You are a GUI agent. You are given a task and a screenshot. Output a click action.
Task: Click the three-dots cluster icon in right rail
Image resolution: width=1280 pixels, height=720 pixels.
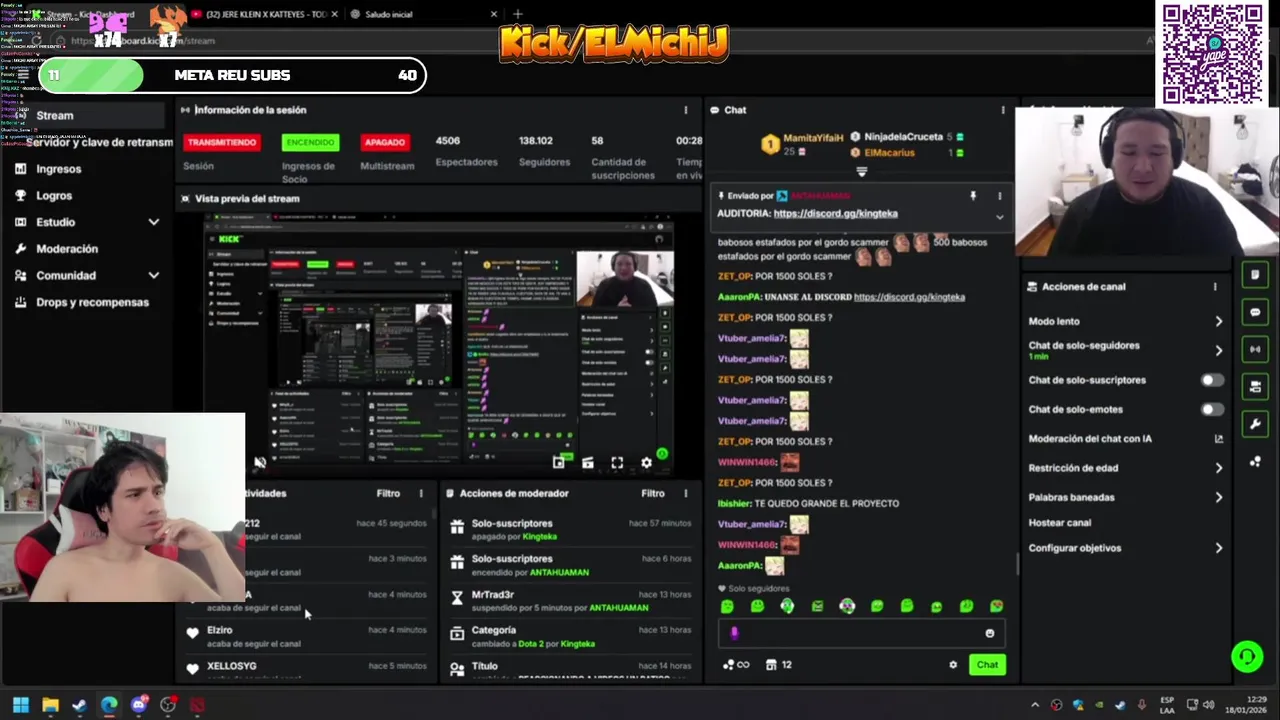click(1255, 461)
